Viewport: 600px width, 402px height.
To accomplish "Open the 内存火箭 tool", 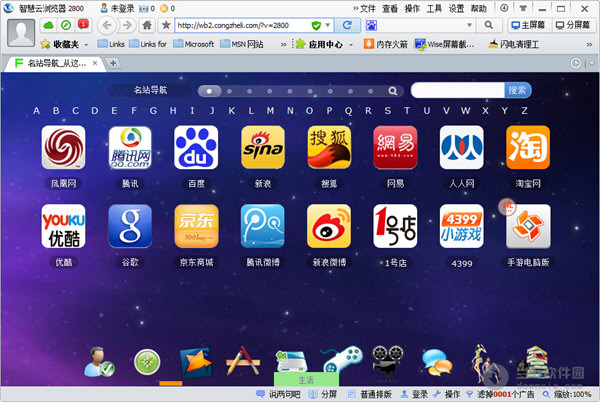I will click(x=386, y=44).
